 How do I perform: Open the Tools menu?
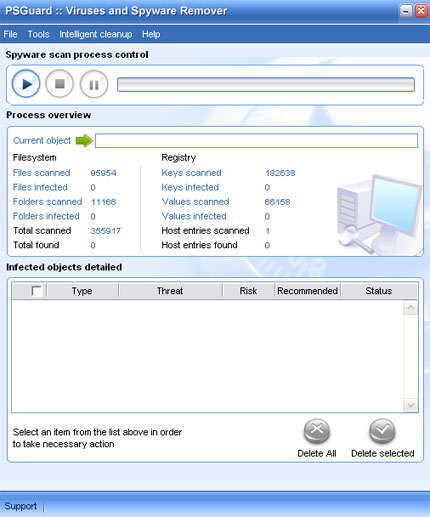click(38, 34)
